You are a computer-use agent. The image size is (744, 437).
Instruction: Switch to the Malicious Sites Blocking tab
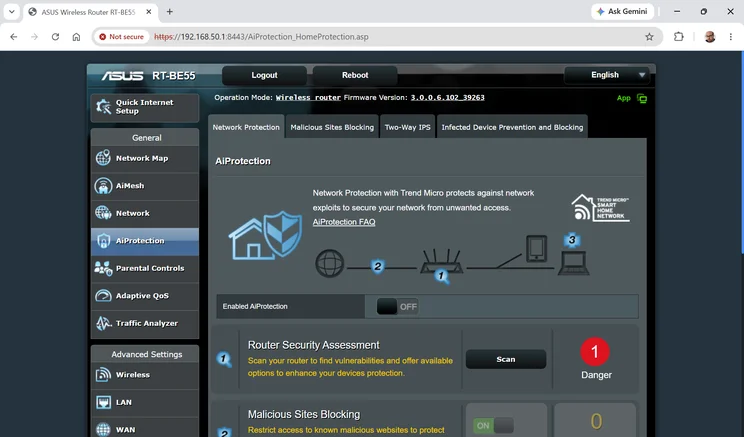(332, 127)
